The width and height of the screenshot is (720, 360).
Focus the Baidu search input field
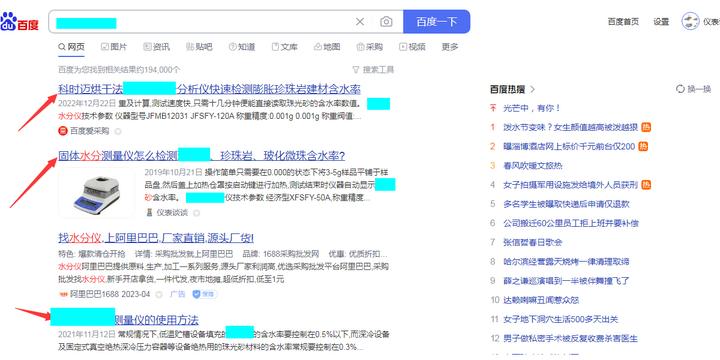202,22
